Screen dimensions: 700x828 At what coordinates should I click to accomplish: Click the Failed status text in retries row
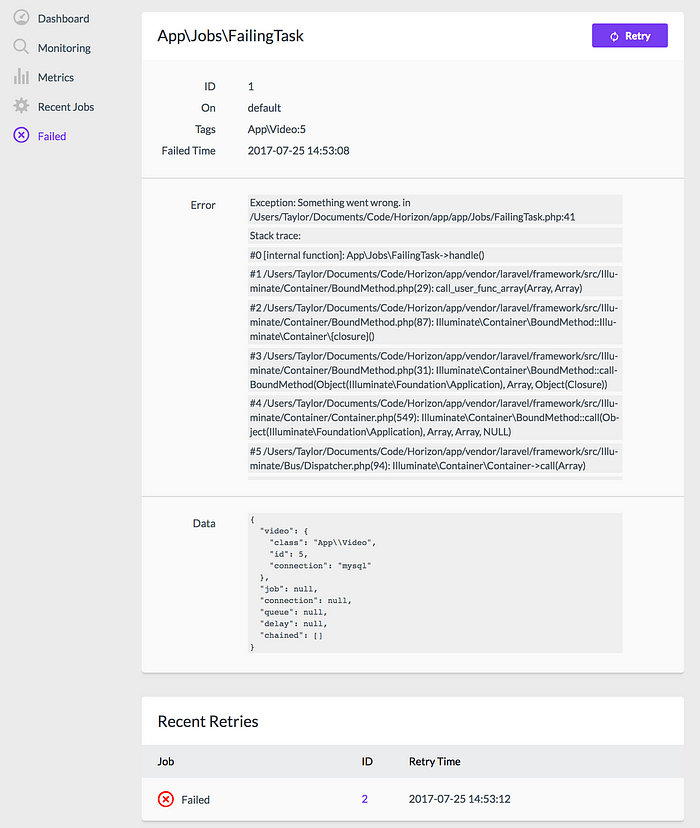[x=195, y=800]
